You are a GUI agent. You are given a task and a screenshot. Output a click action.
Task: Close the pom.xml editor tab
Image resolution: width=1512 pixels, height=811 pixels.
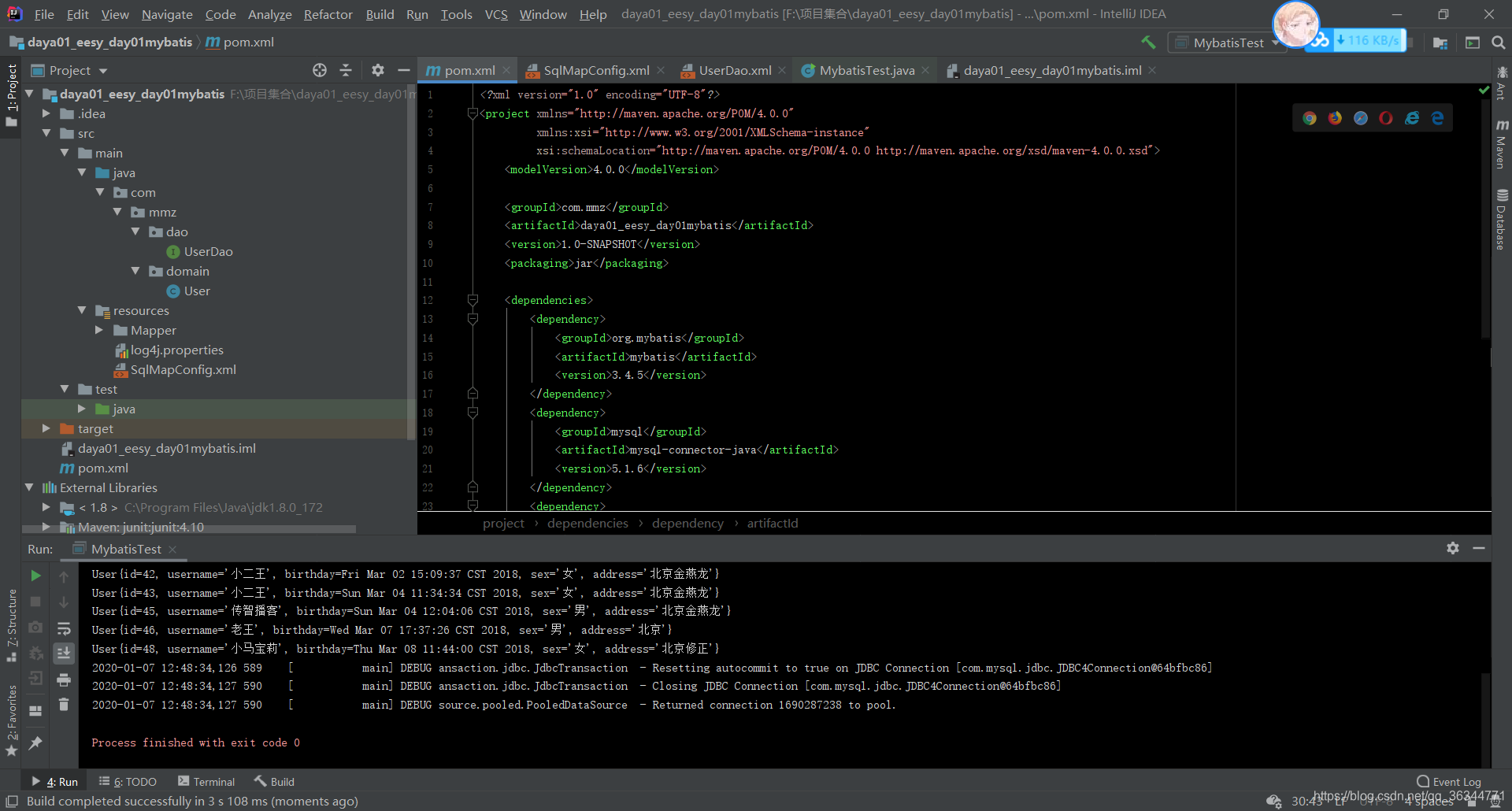click(506, 70)
